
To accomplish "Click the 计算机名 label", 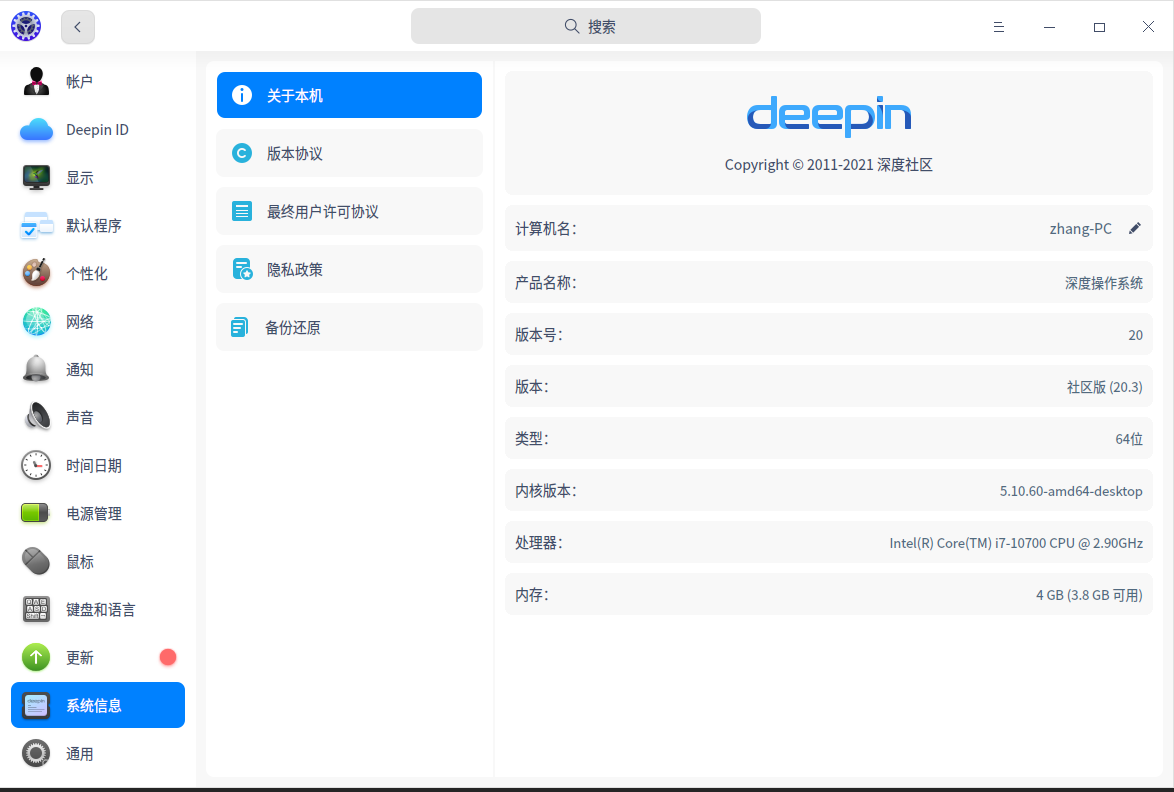I will [x=545, y=228].
